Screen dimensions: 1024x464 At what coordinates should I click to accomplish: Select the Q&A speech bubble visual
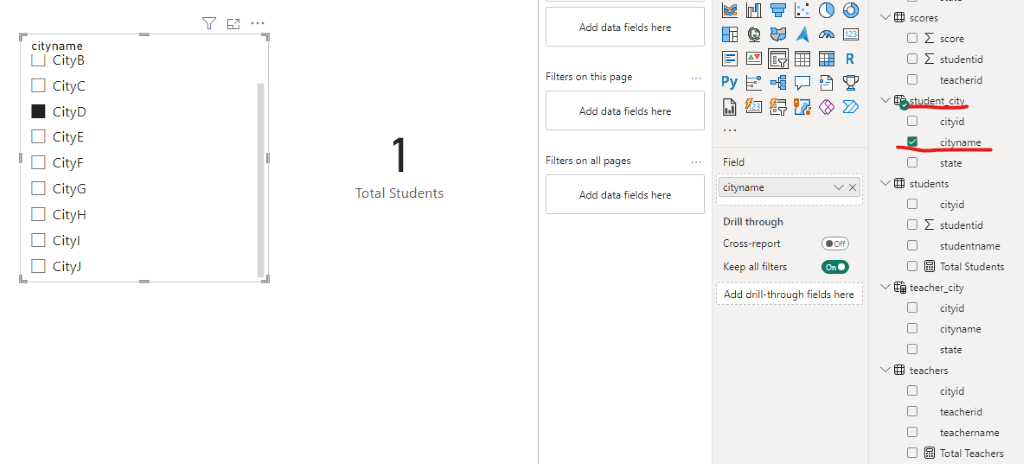[802, 82]
